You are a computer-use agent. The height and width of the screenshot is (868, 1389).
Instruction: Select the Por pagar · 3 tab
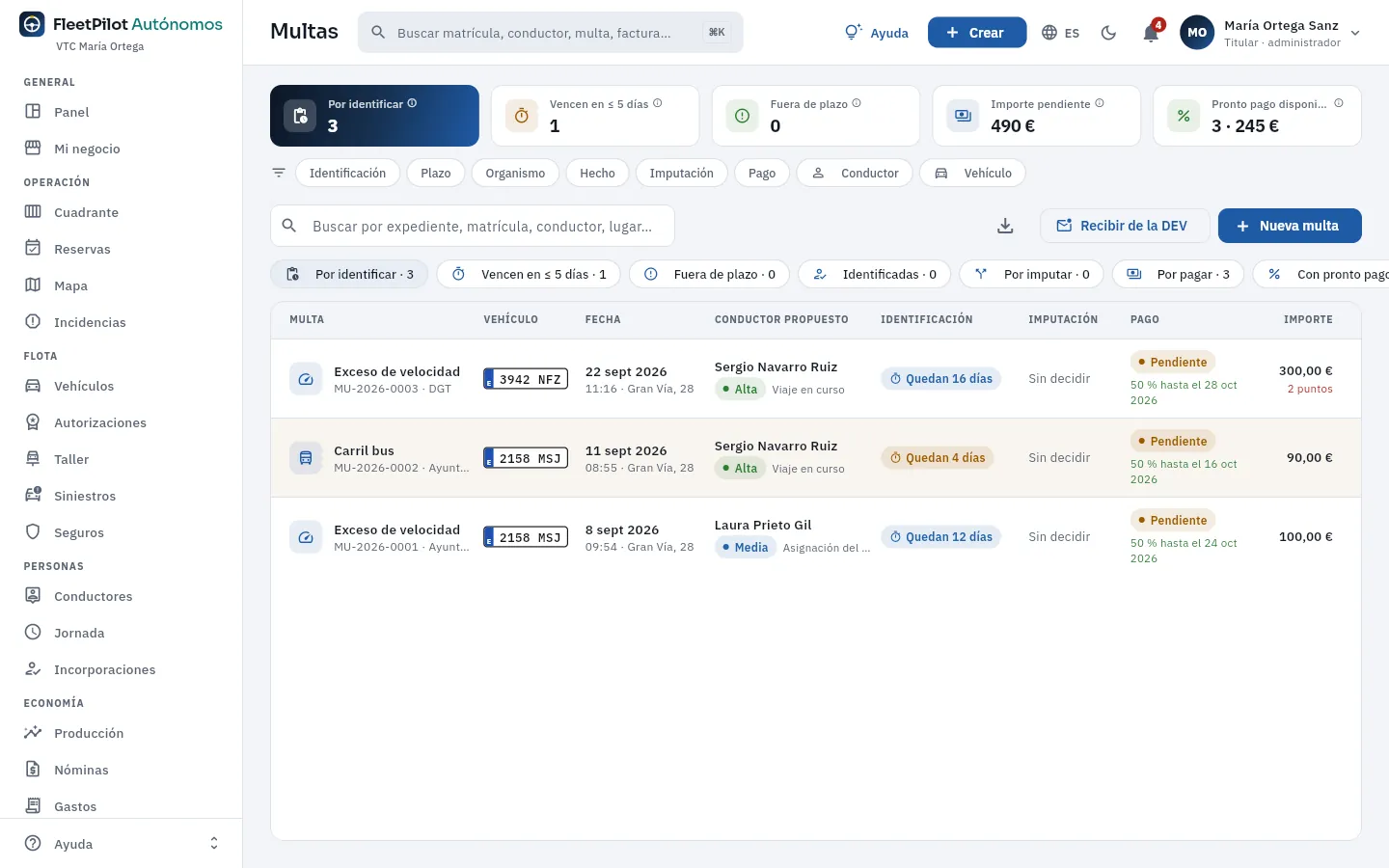1179,274
